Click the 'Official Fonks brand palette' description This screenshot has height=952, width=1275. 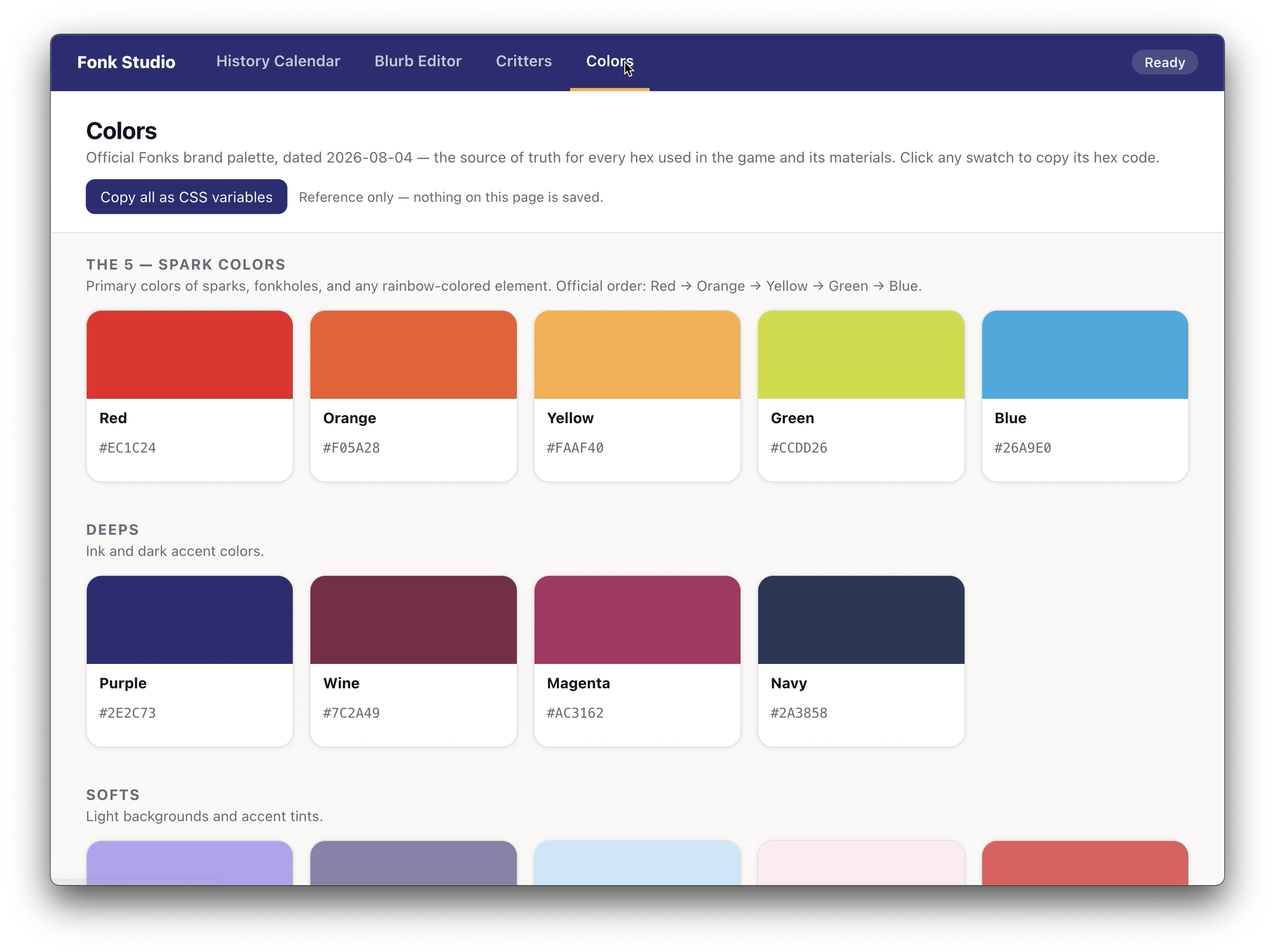click(x=623, y=158)
